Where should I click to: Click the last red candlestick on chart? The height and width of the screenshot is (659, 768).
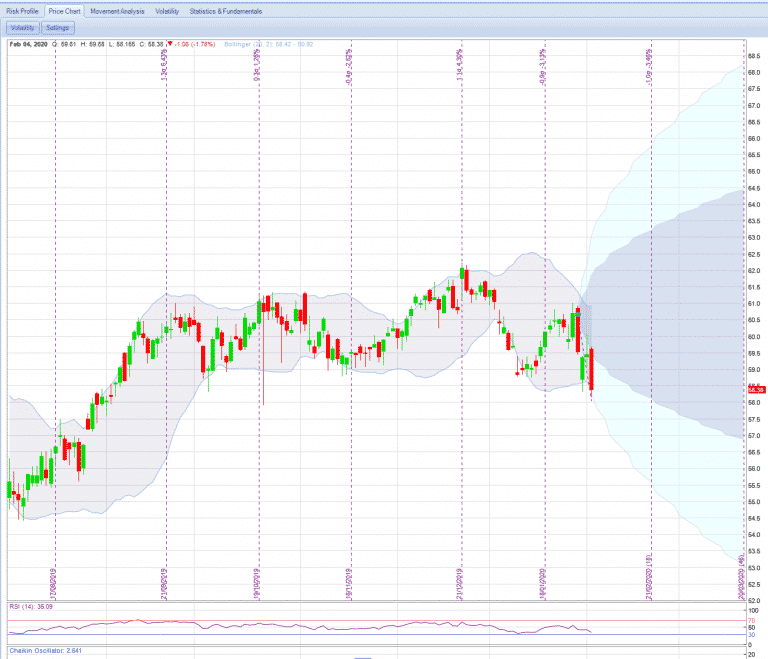(592, 370)
